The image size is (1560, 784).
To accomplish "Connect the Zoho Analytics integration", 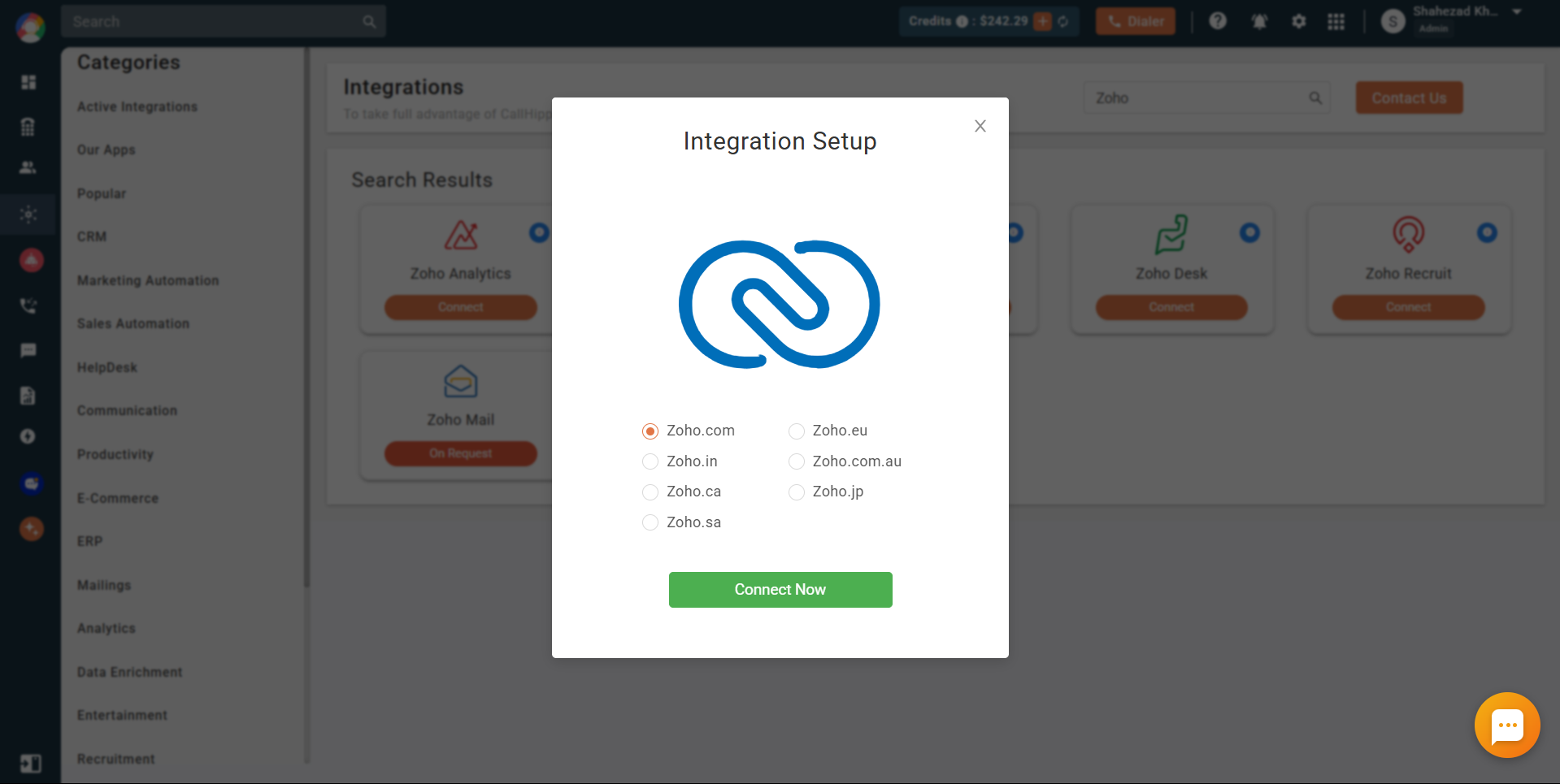I will pyautogui.click(x=460, y=307).
